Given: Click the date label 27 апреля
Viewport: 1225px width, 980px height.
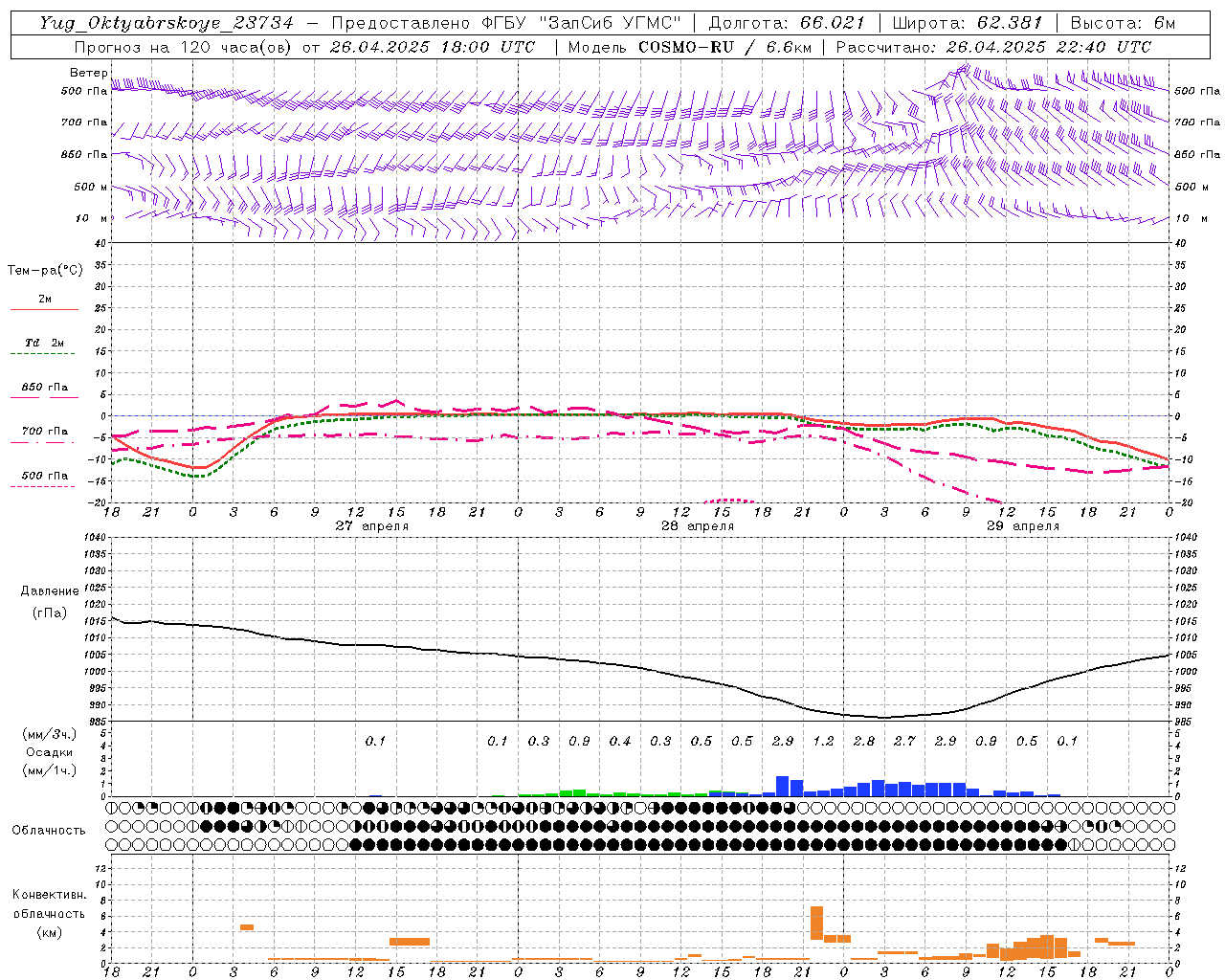Looking at the screenshot, I should pyautogui.click(x=371, y=525).
